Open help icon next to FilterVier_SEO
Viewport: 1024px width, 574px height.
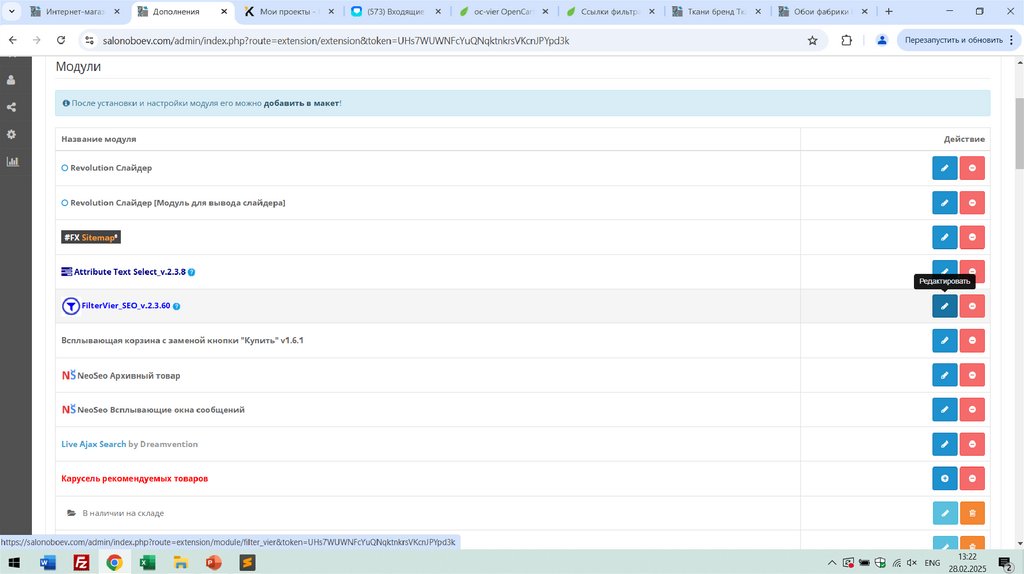click(x=176, y=306)
